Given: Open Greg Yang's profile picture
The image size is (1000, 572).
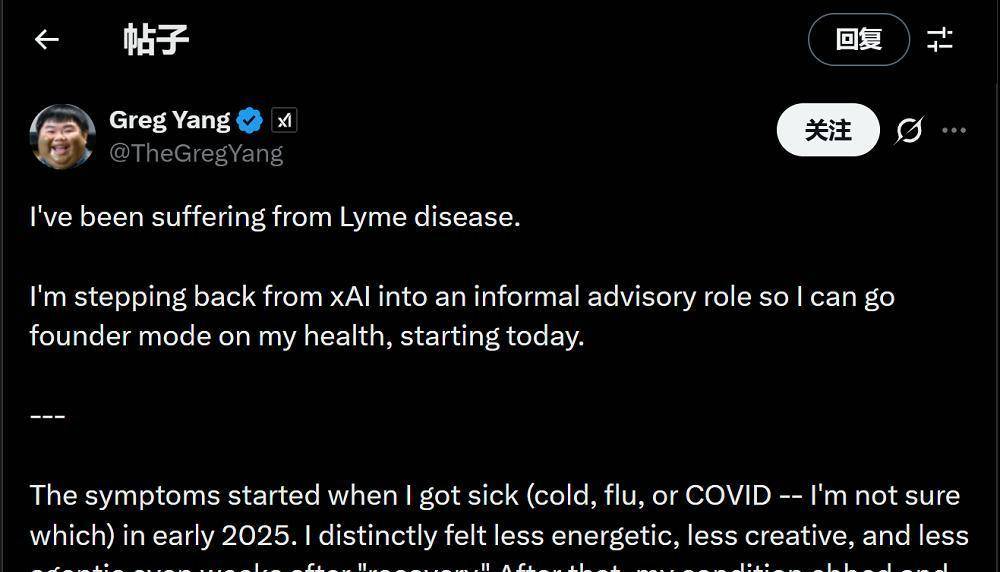Looking at the screenshot, I should point(63,136).
